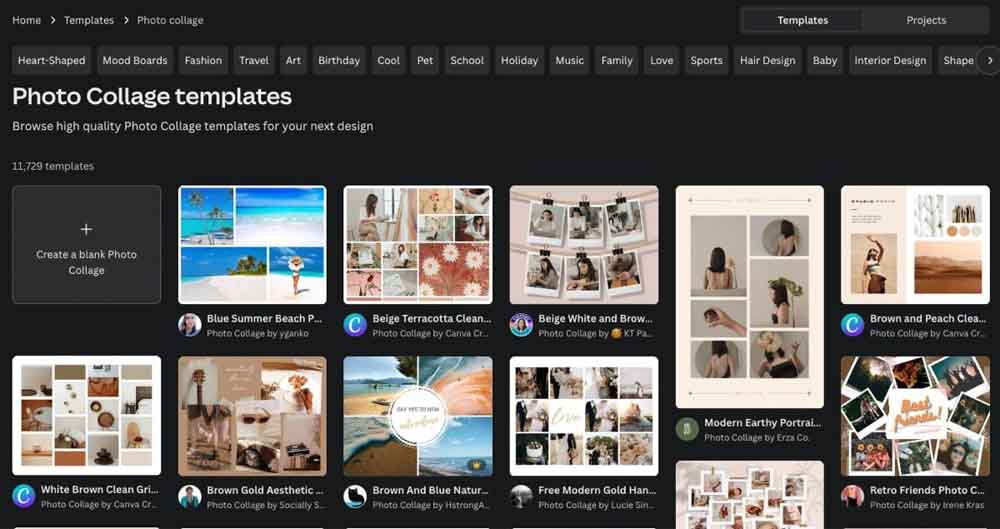This screenshot has width=1000, height=529.
Task: Click the plus icon in the blank collage tile
Action: point(86,229)
